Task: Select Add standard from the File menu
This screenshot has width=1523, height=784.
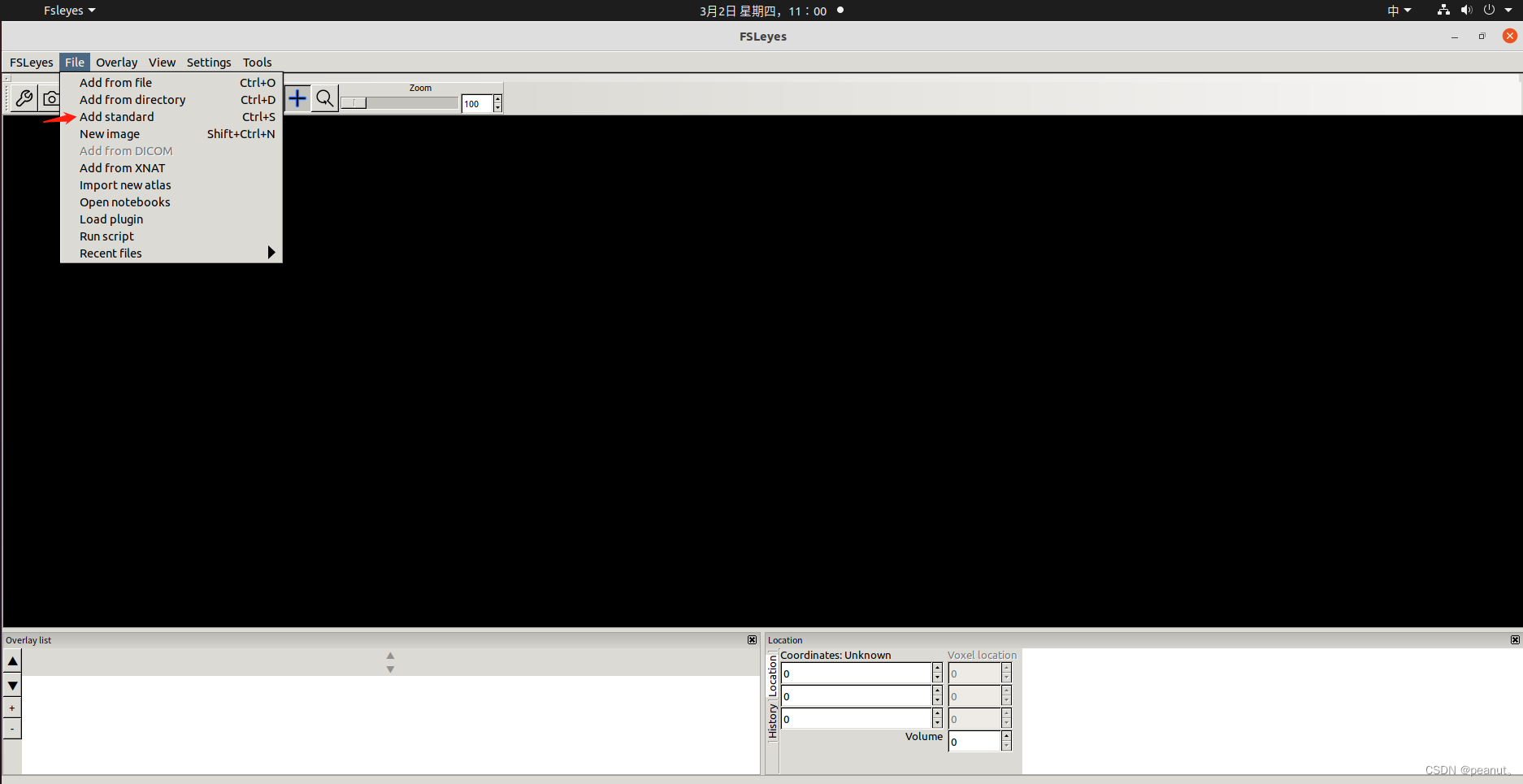Action: click(116, 116)
